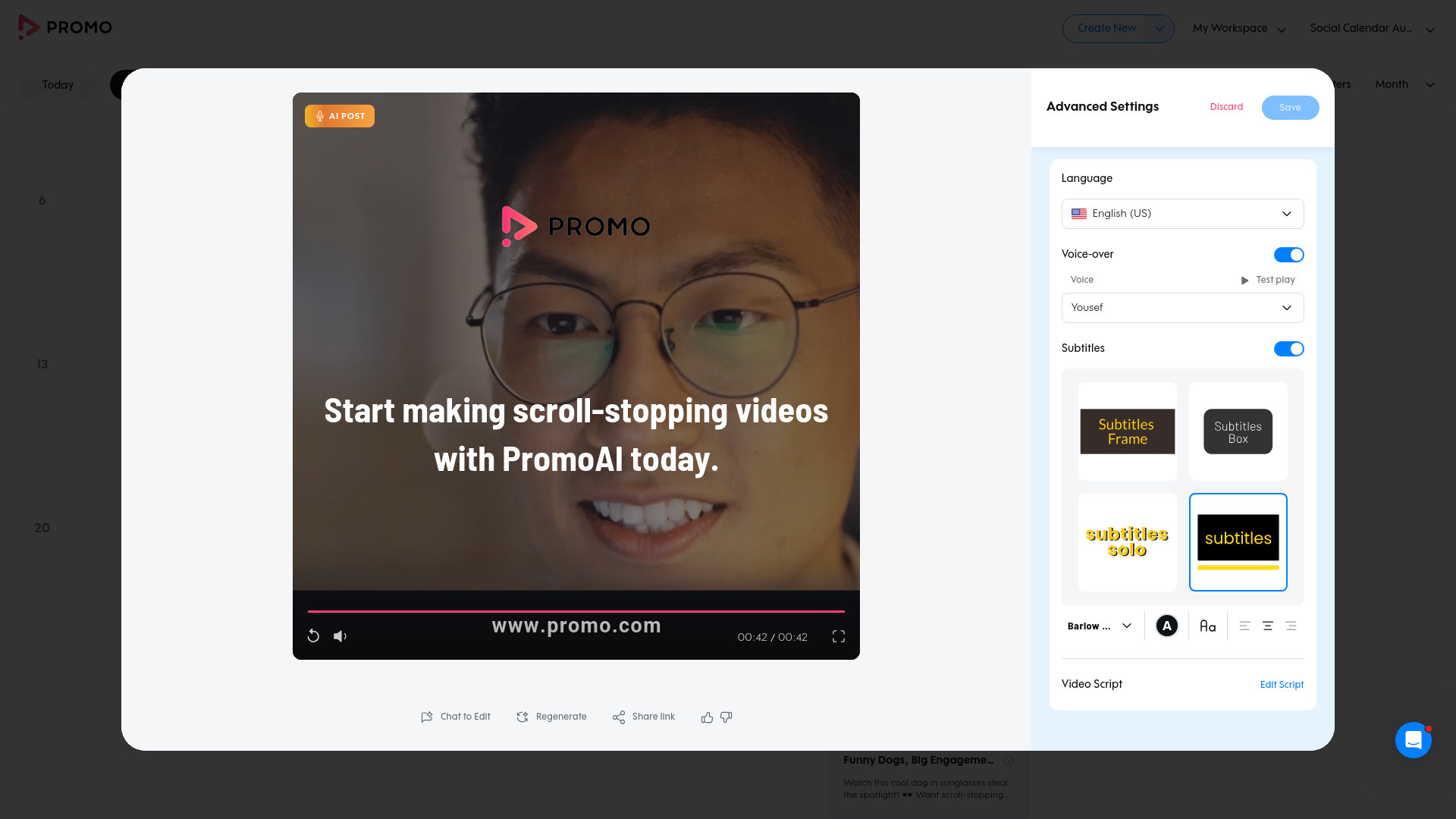Align subtitles to the left
The width and height of the screenshot is (1456, 819).
click(1244, 626)
